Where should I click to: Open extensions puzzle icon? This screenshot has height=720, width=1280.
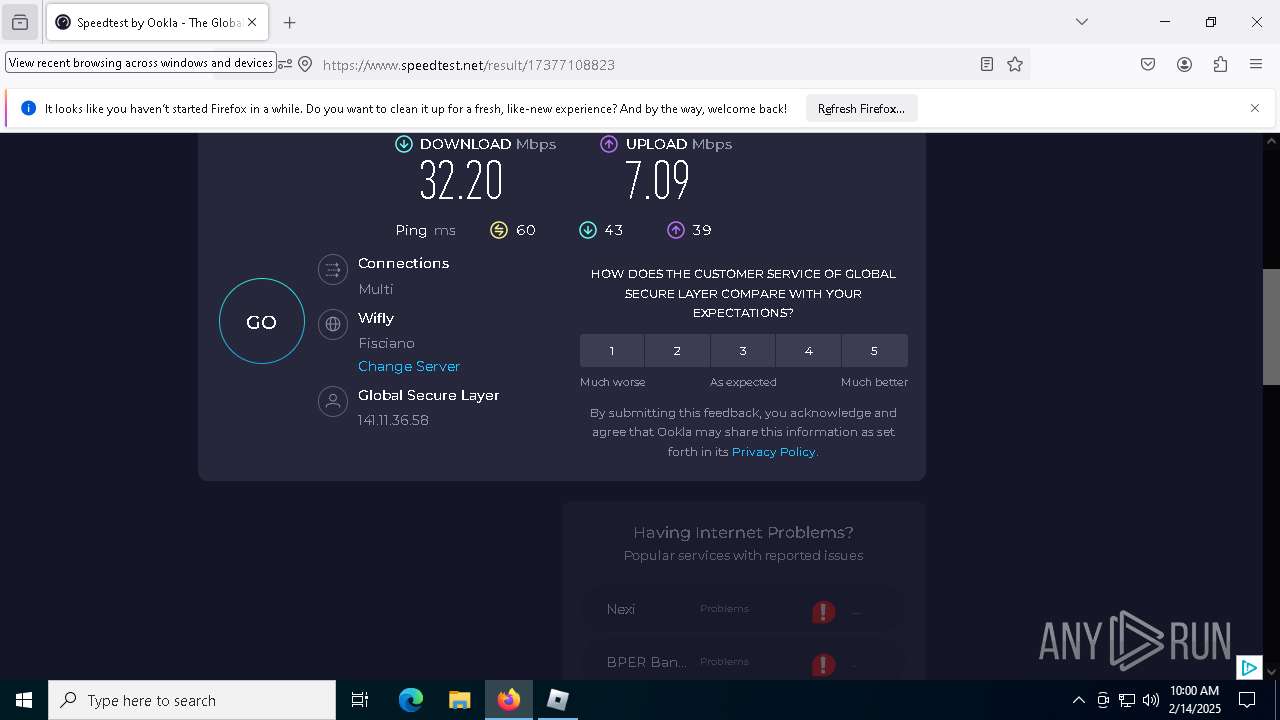(x=1220, y=64)
